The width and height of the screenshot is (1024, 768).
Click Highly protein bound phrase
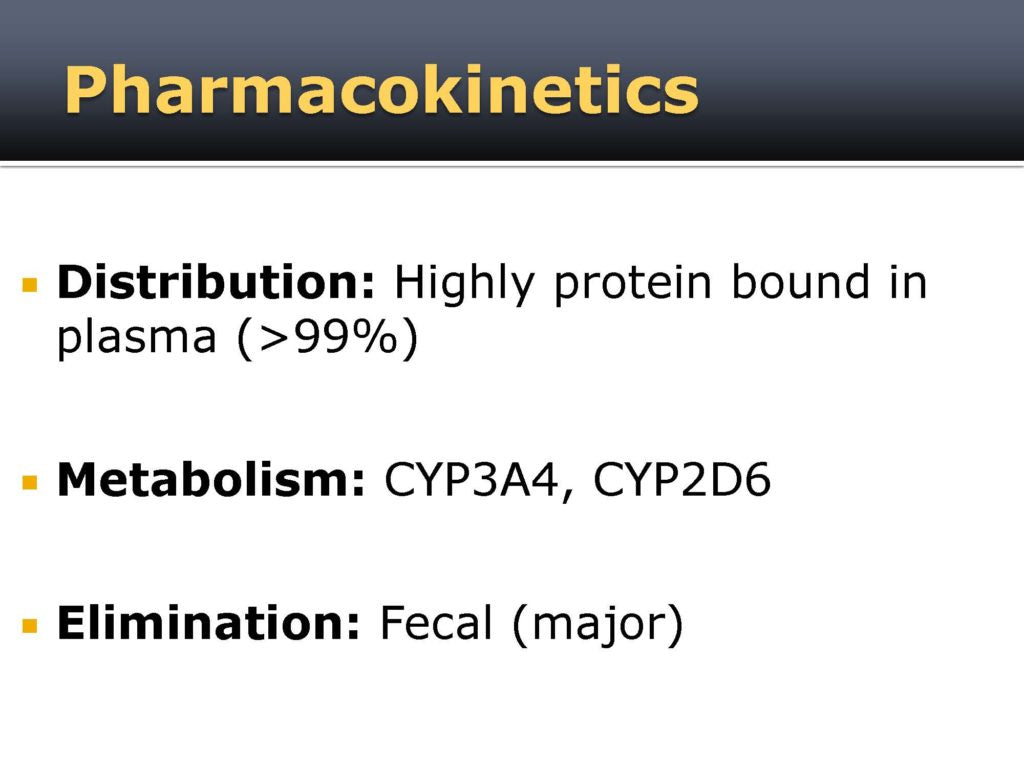pos(632,284)
